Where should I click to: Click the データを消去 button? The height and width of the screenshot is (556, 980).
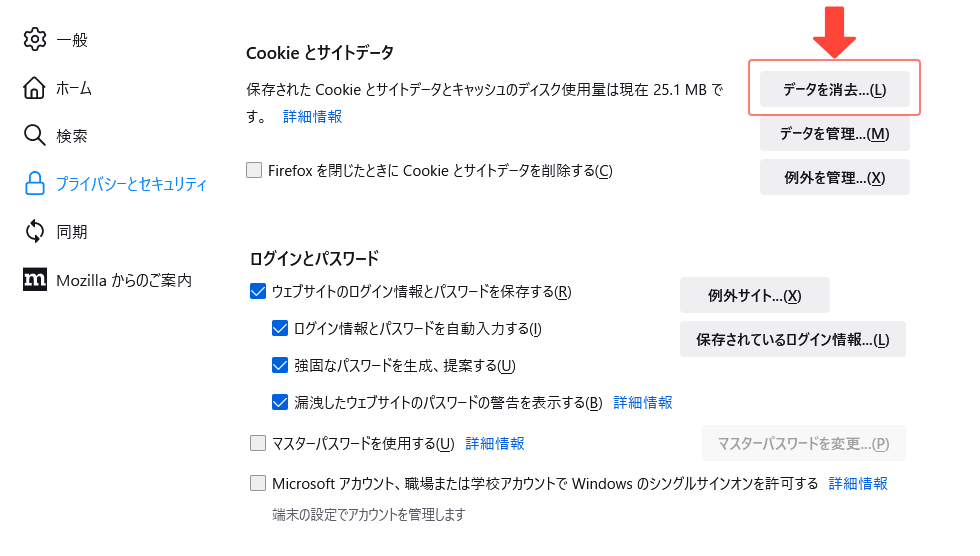point(834,89)
